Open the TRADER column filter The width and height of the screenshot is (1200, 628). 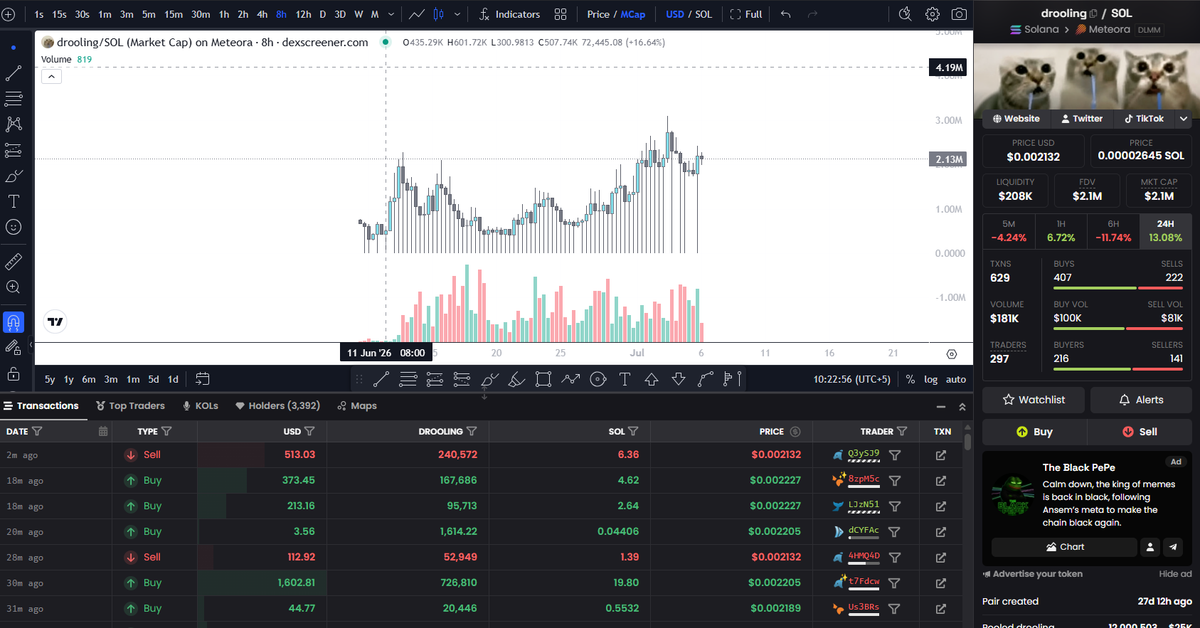[x=902, y=432]
